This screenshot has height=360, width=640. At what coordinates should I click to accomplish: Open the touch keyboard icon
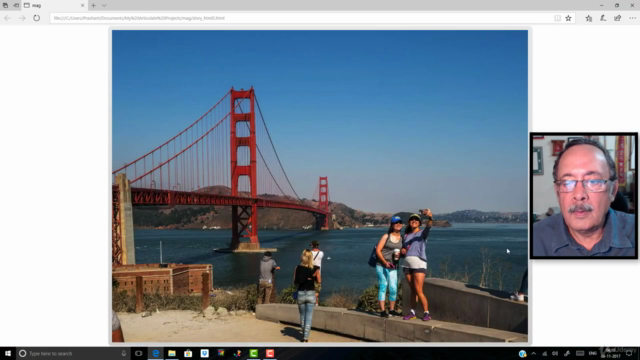pos(580,353)
